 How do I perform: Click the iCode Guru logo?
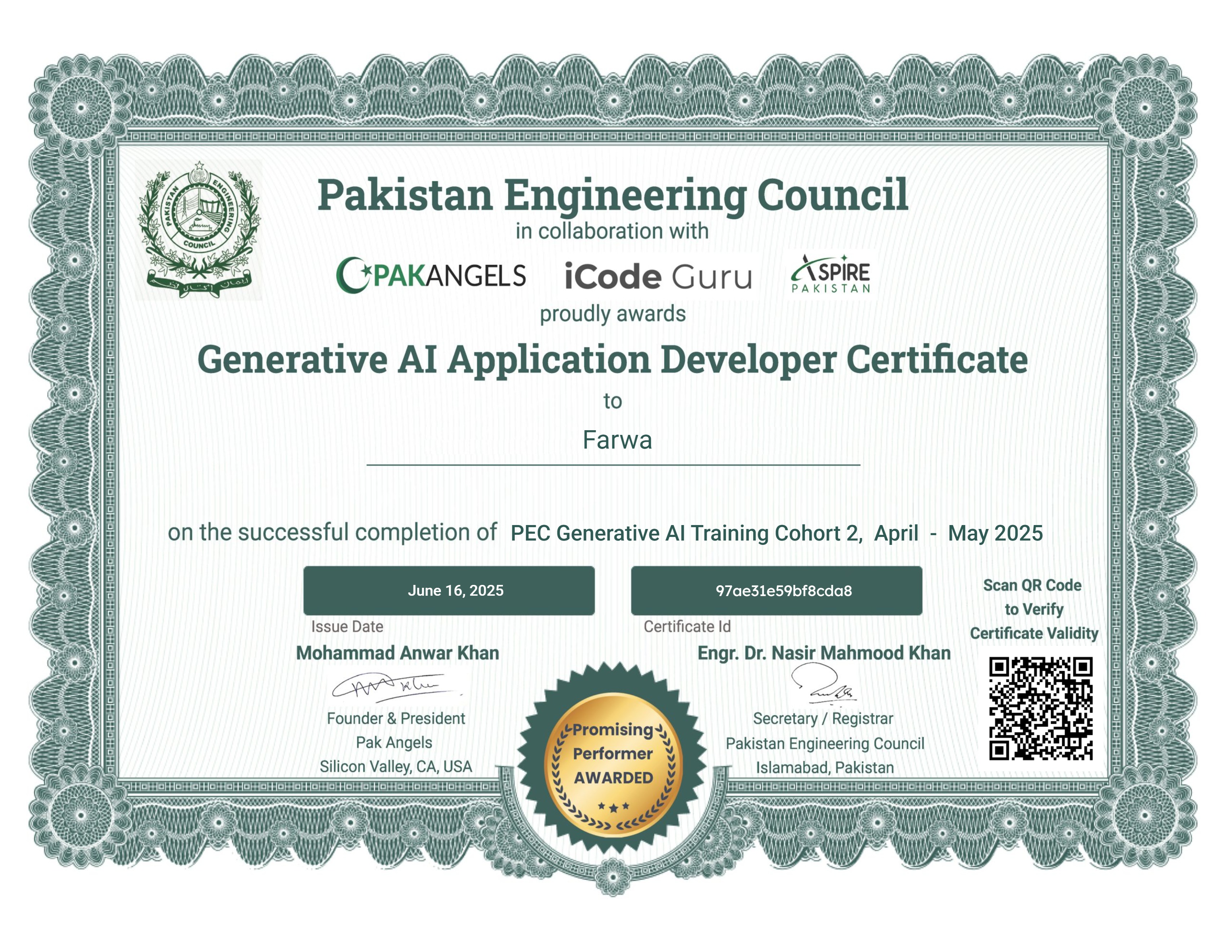pos(658,276)
